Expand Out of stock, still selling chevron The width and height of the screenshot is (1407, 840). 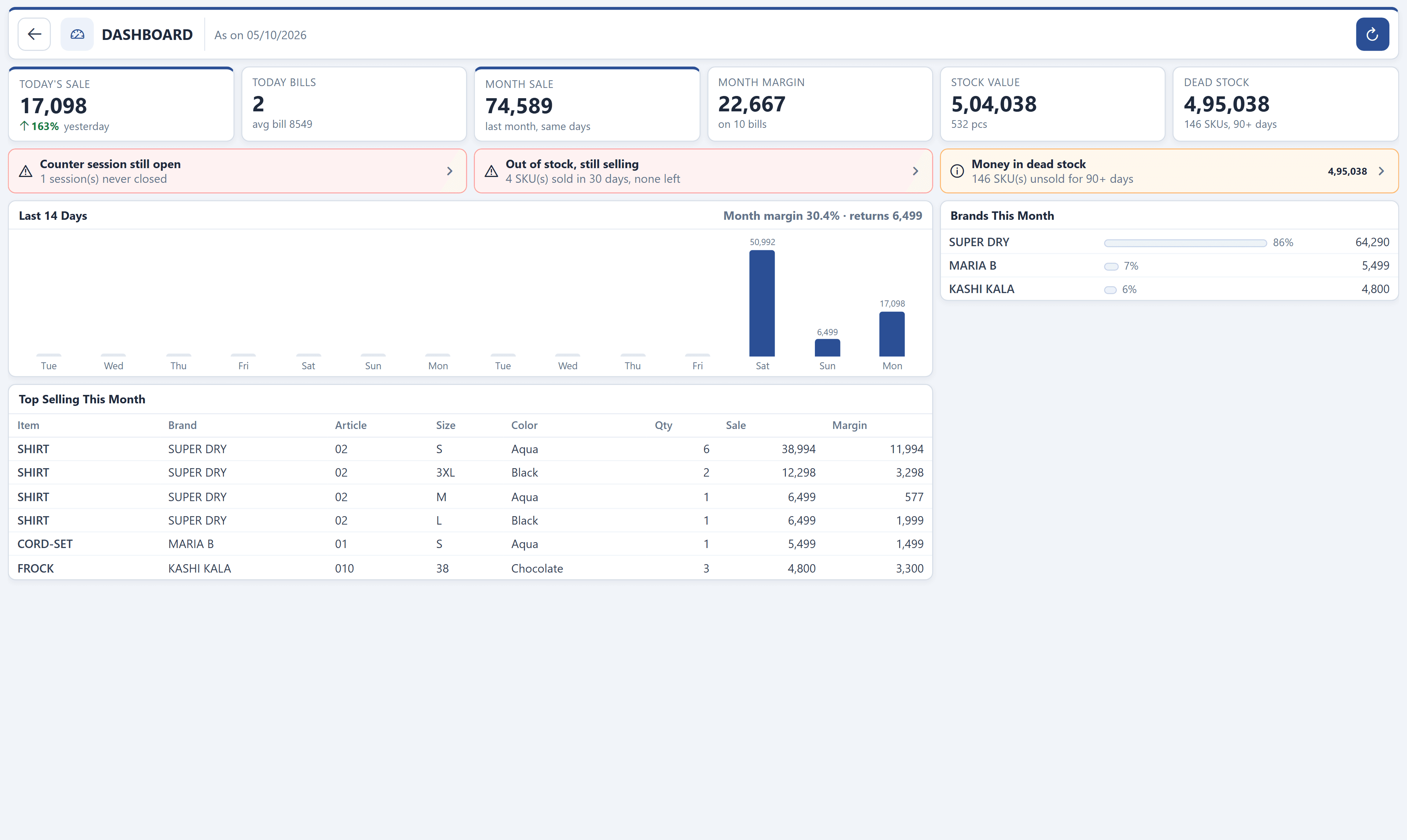point(915,171)
